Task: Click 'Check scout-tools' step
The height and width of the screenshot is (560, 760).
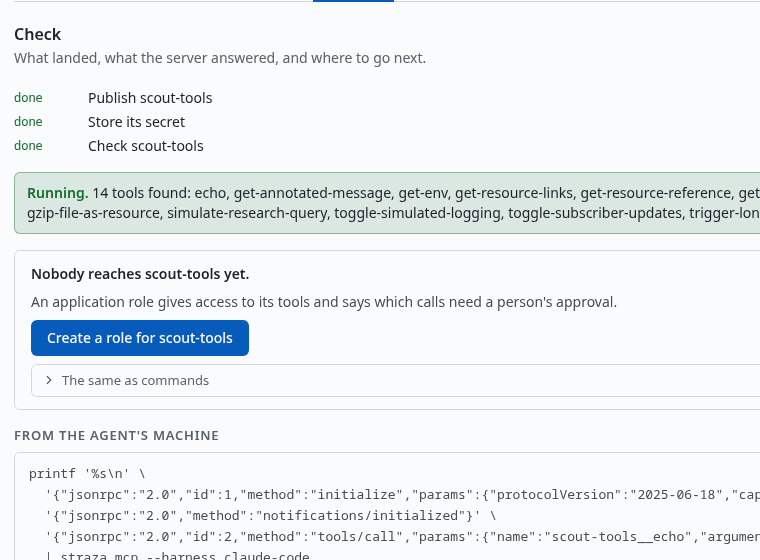Action: tap(146, 146)
